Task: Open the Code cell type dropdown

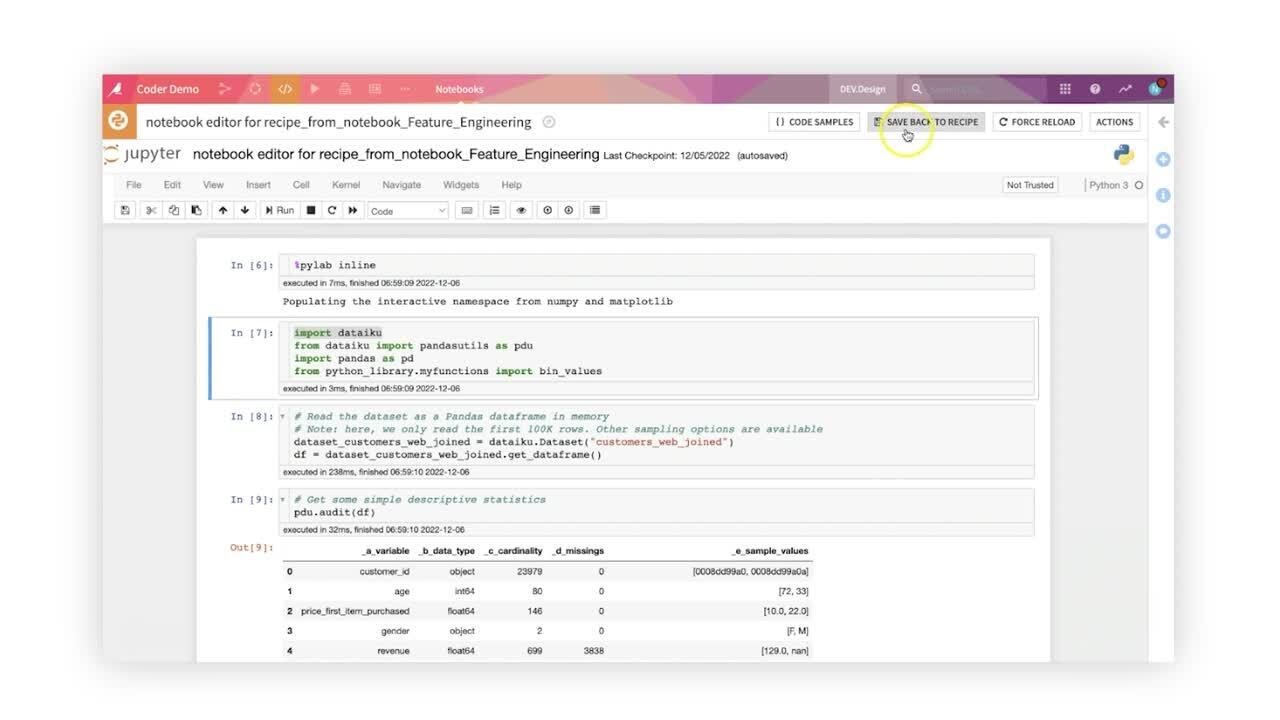Action: click(x=408, y=211)
